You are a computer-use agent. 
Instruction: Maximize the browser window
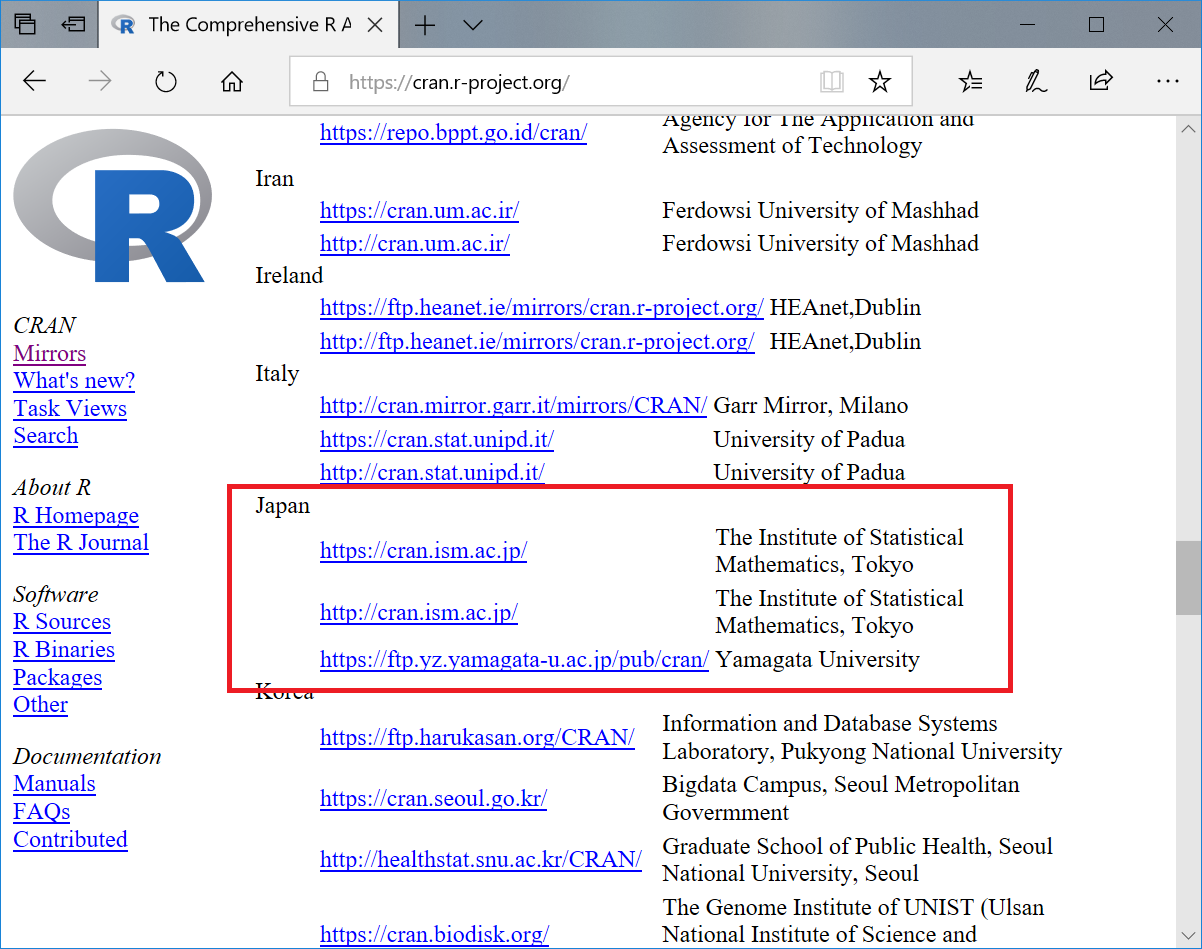coord(1097,25)
